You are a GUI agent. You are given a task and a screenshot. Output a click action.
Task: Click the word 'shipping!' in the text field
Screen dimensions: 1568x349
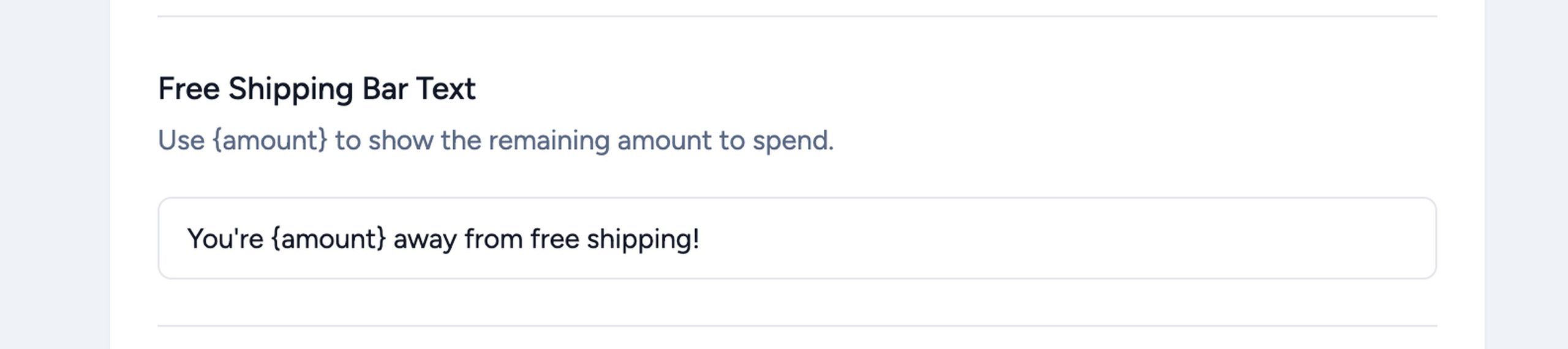tap(643, 239)
